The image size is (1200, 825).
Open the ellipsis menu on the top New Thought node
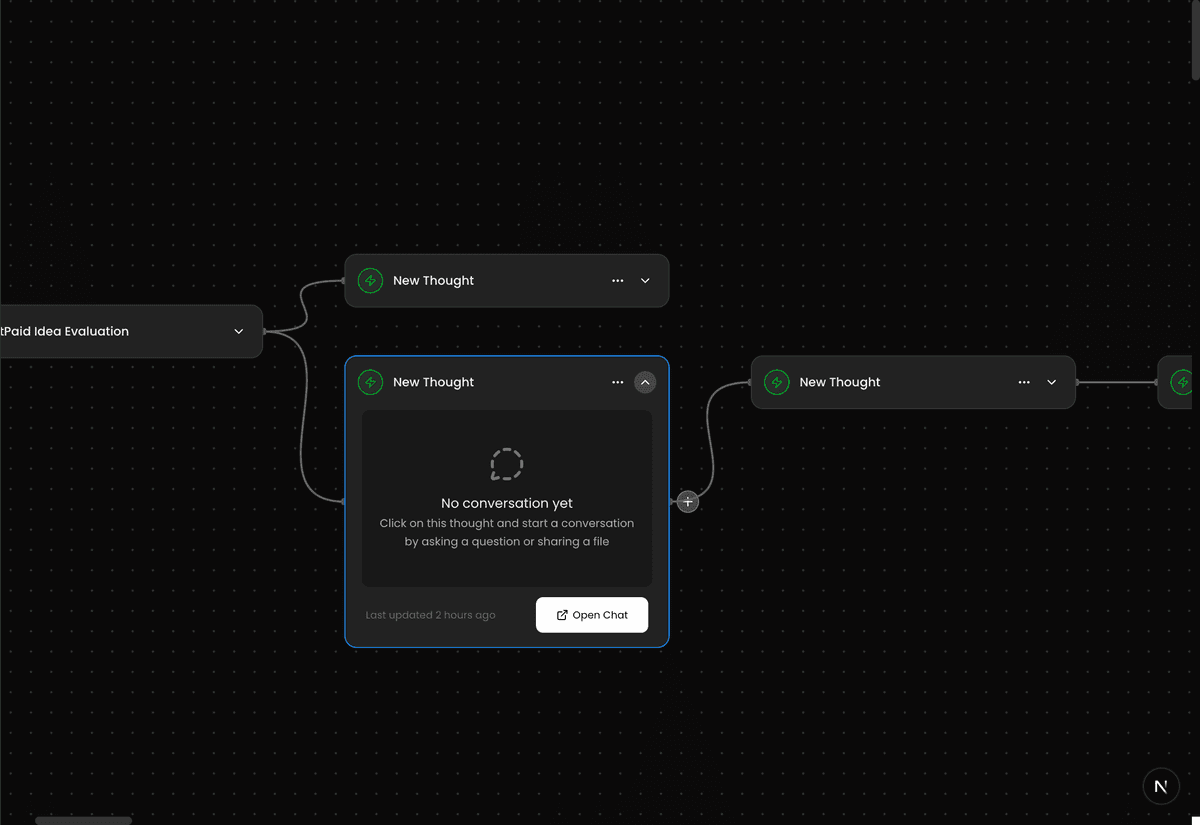pos(618,280)
